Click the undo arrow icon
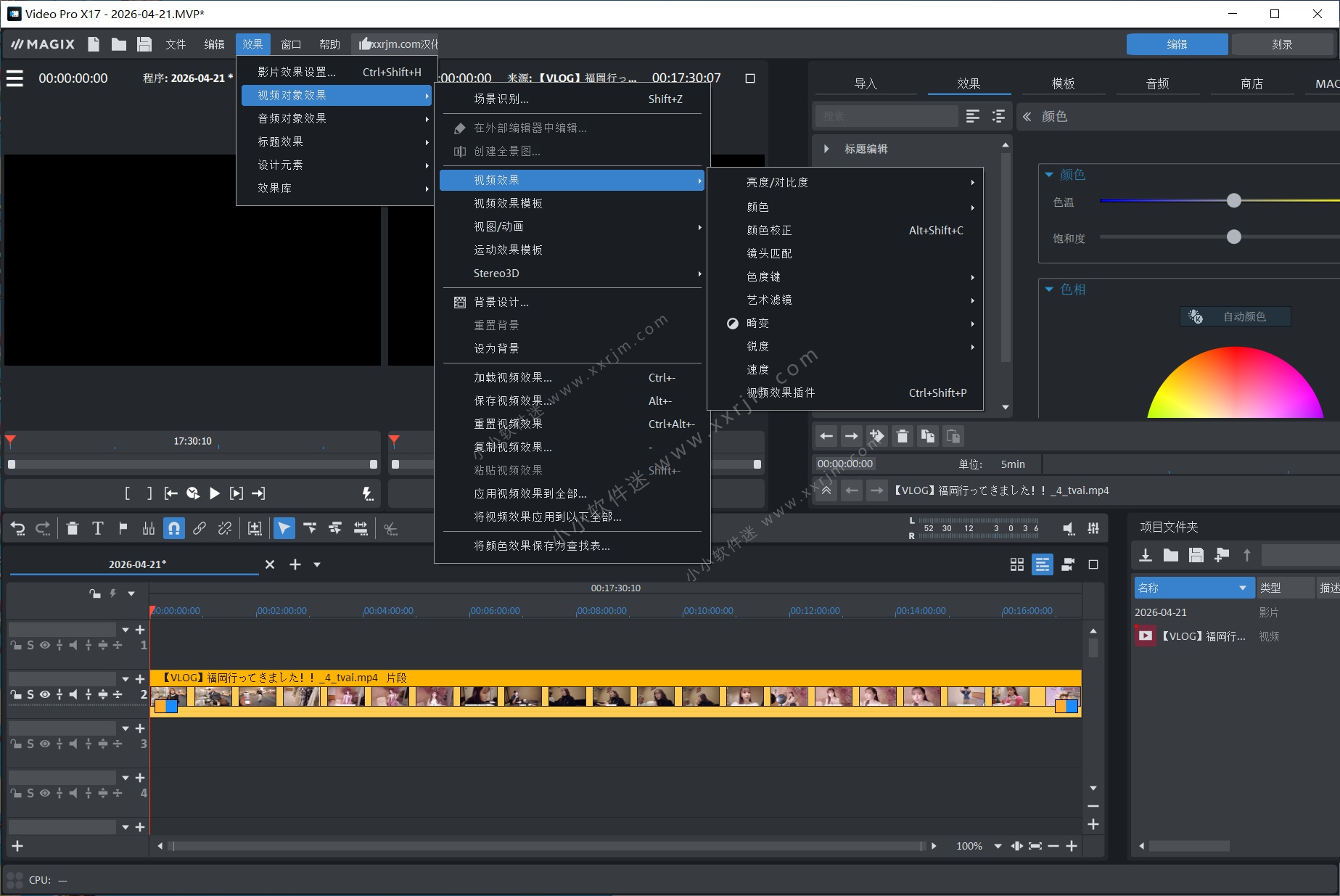The height and width of the screenshot is (896, 1340). (18, 528)
